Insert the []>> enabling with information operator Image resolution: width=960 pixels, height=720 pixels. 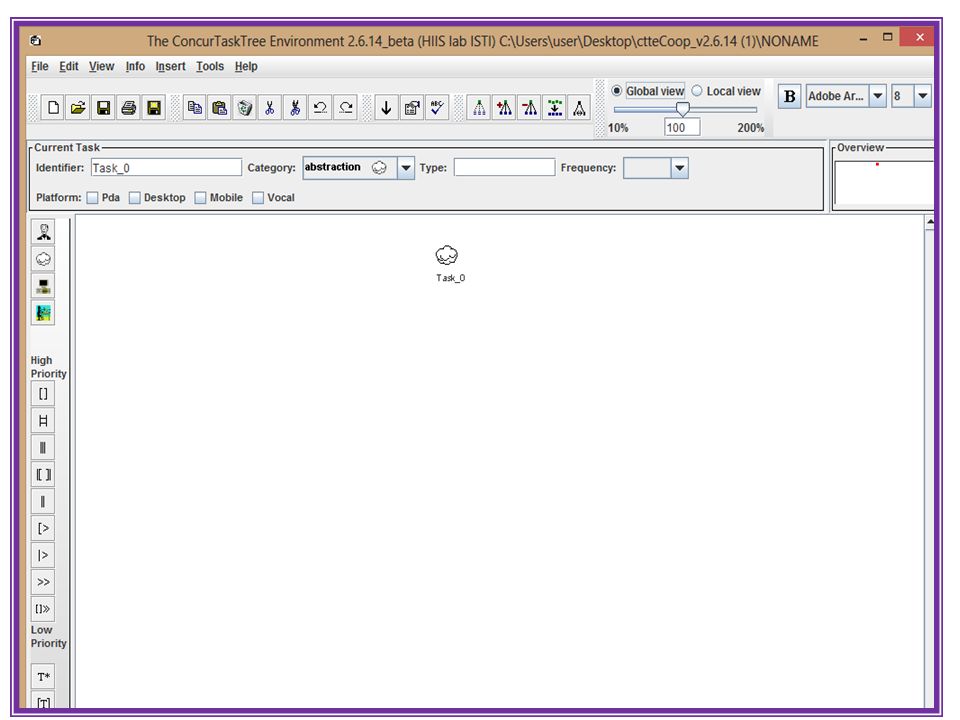[43, 609]
